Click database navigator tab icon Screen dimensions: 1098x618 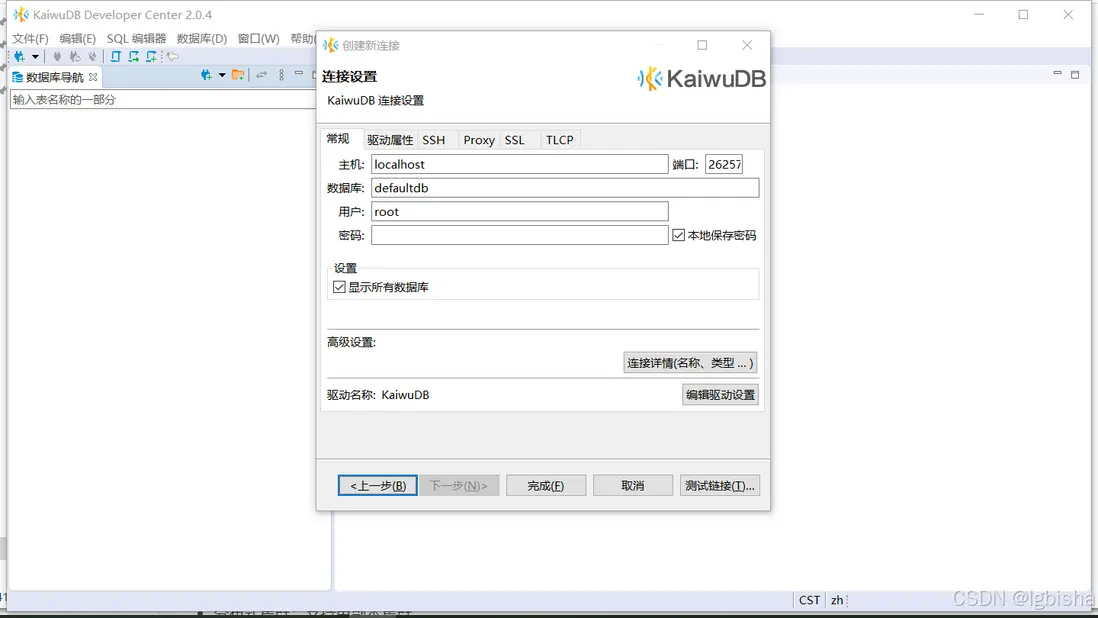point(18,77)
